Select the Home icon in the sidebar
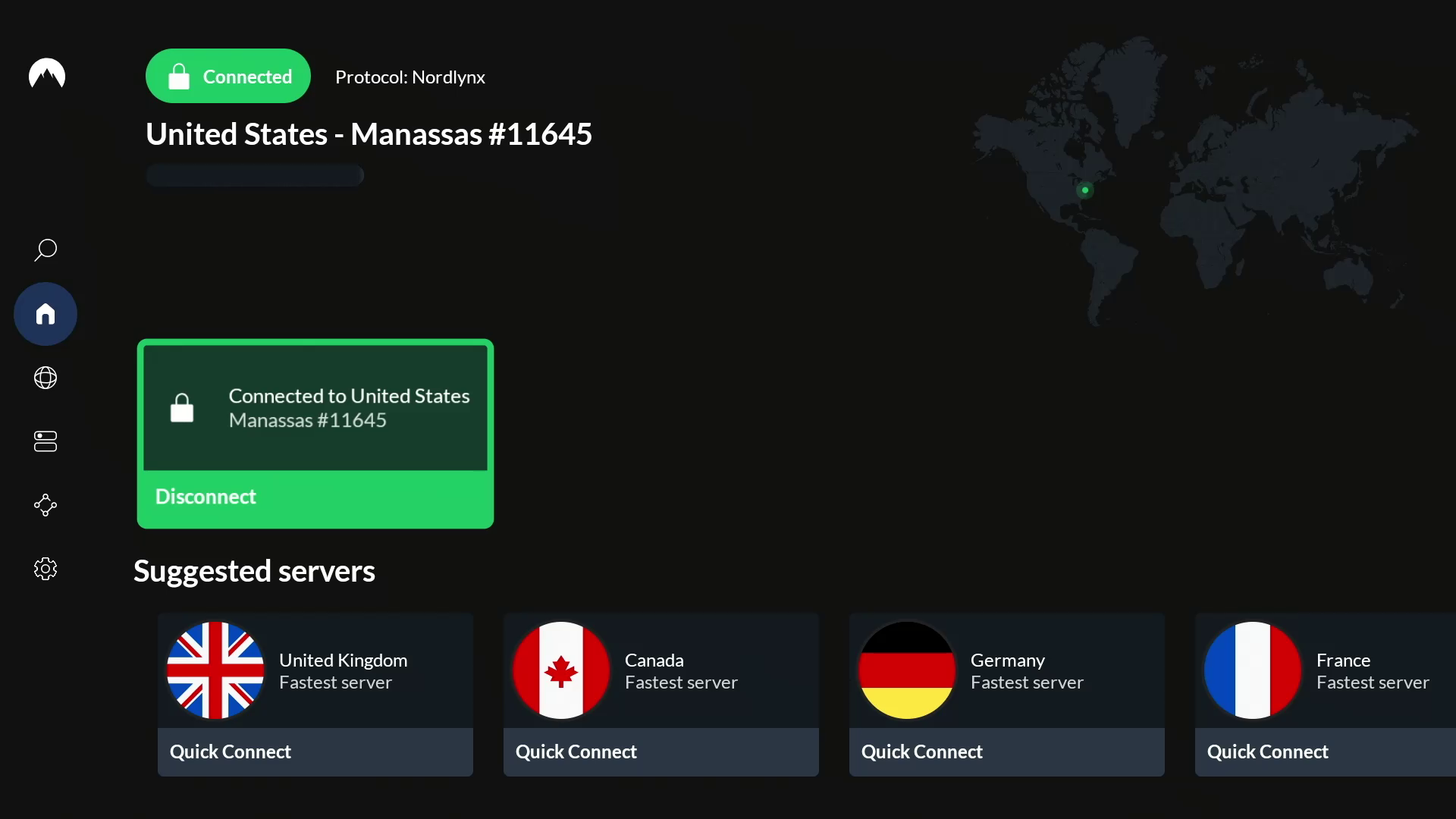Image resolution: width=1456 pixels, height=819 pixels. click(x=45, y=314)
